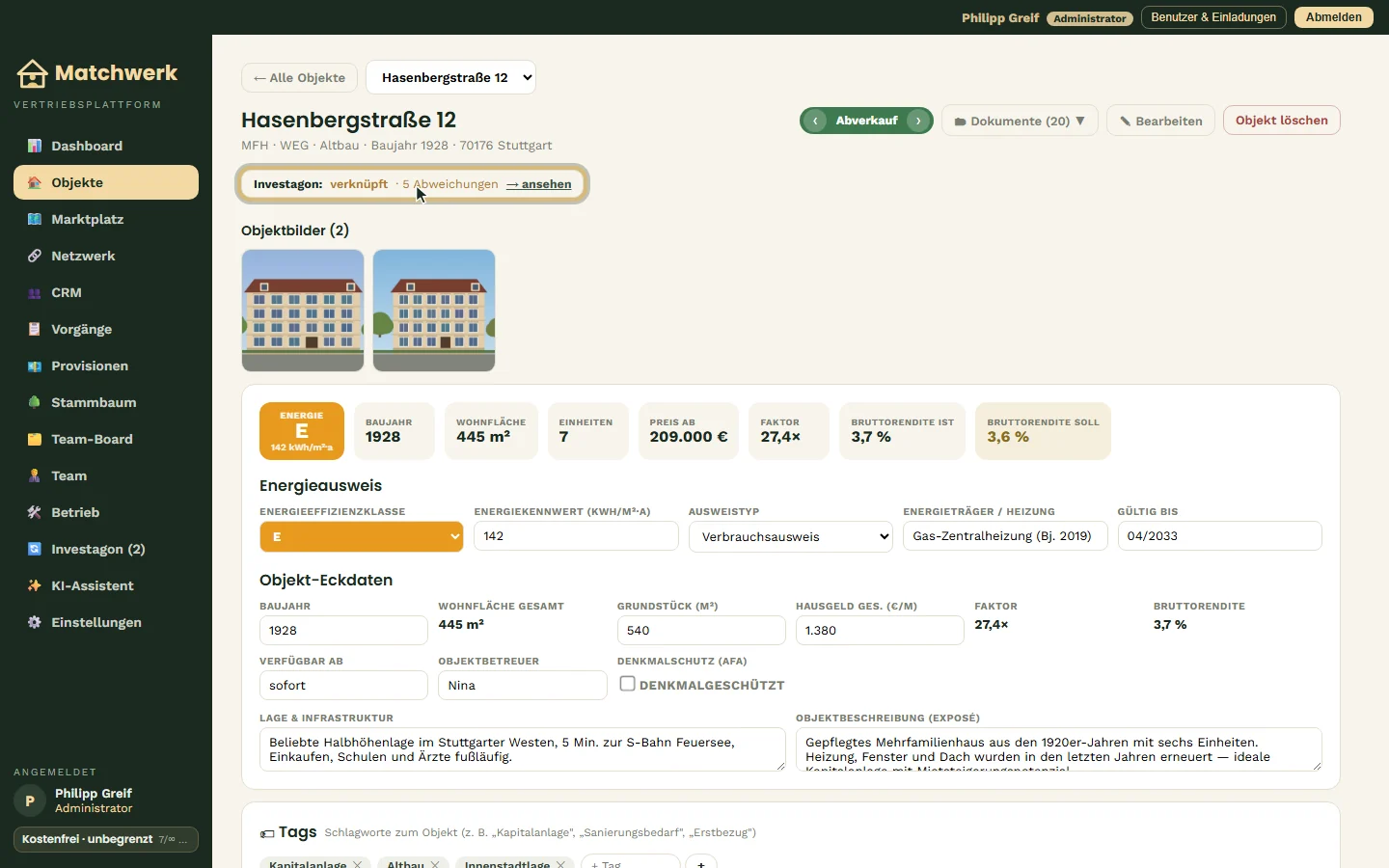Toggle the Denkmalgeschützt checkbox

pos(627,684)
